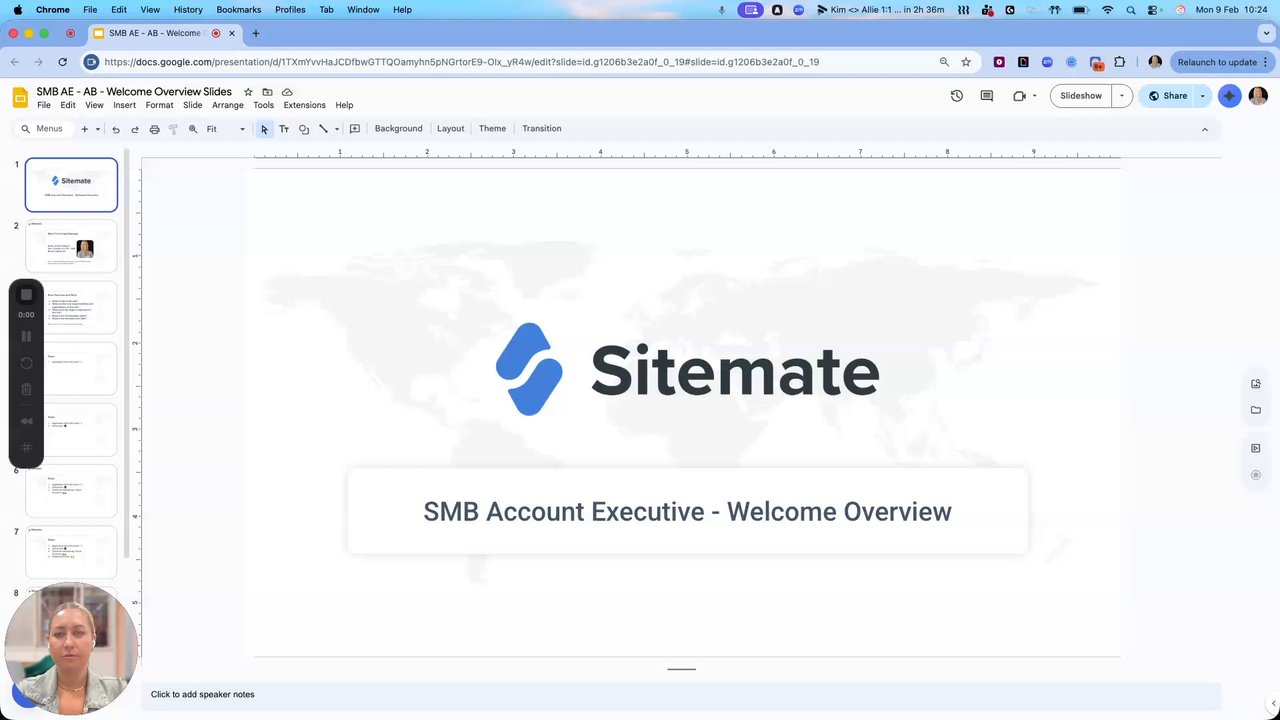Redo the last action
Screen dimensions: 1280x720
tap(135, 129)
